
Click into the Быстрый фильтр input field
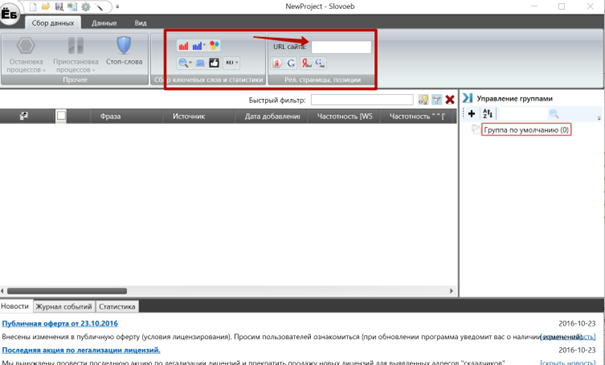[x=362, y=100]
